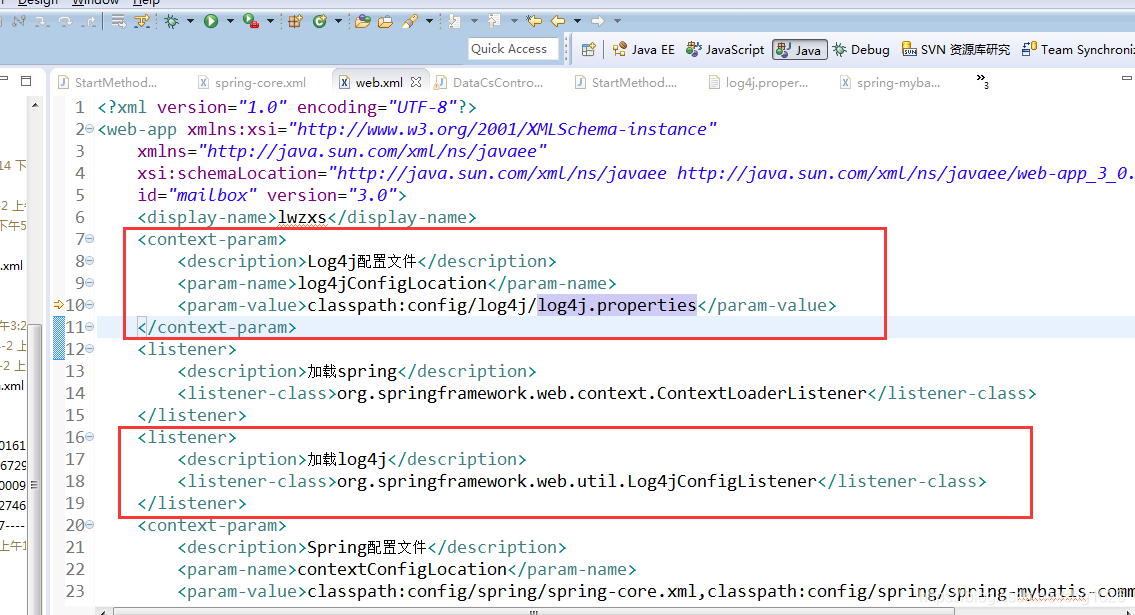Go to Last Edit Location icon
Viewport: 1135px width, 615px height.
click(533, 21)
